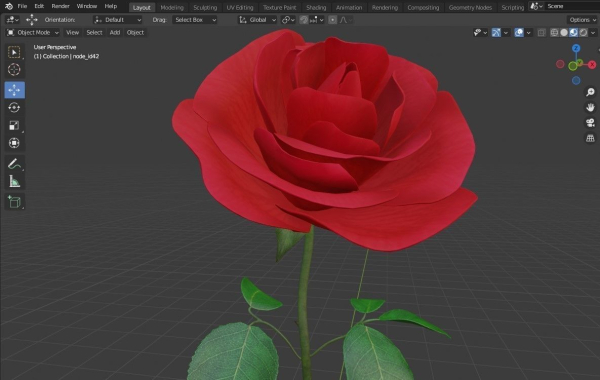The width and height of the screenshot is (600, 380).
Task: Click the pan view hand icon
Action: pyautogui.click(x=590, y=108)
